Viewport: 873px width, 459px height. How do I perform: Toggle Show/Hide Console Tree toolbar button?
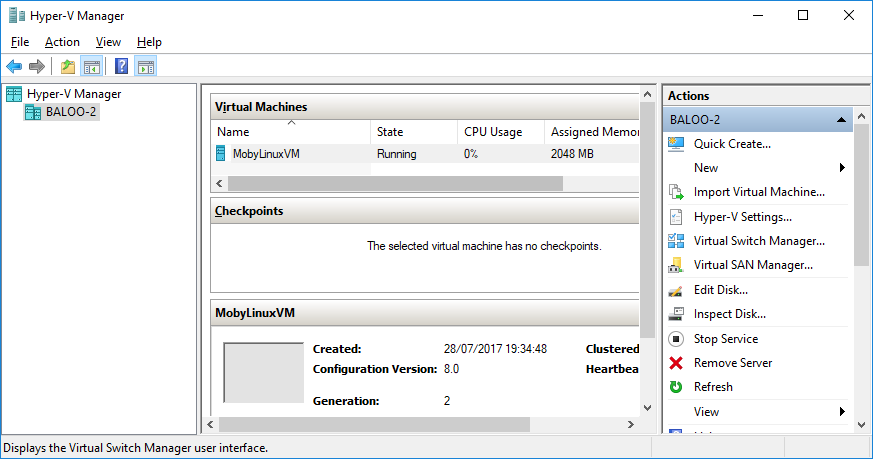[x=91, y=67]
